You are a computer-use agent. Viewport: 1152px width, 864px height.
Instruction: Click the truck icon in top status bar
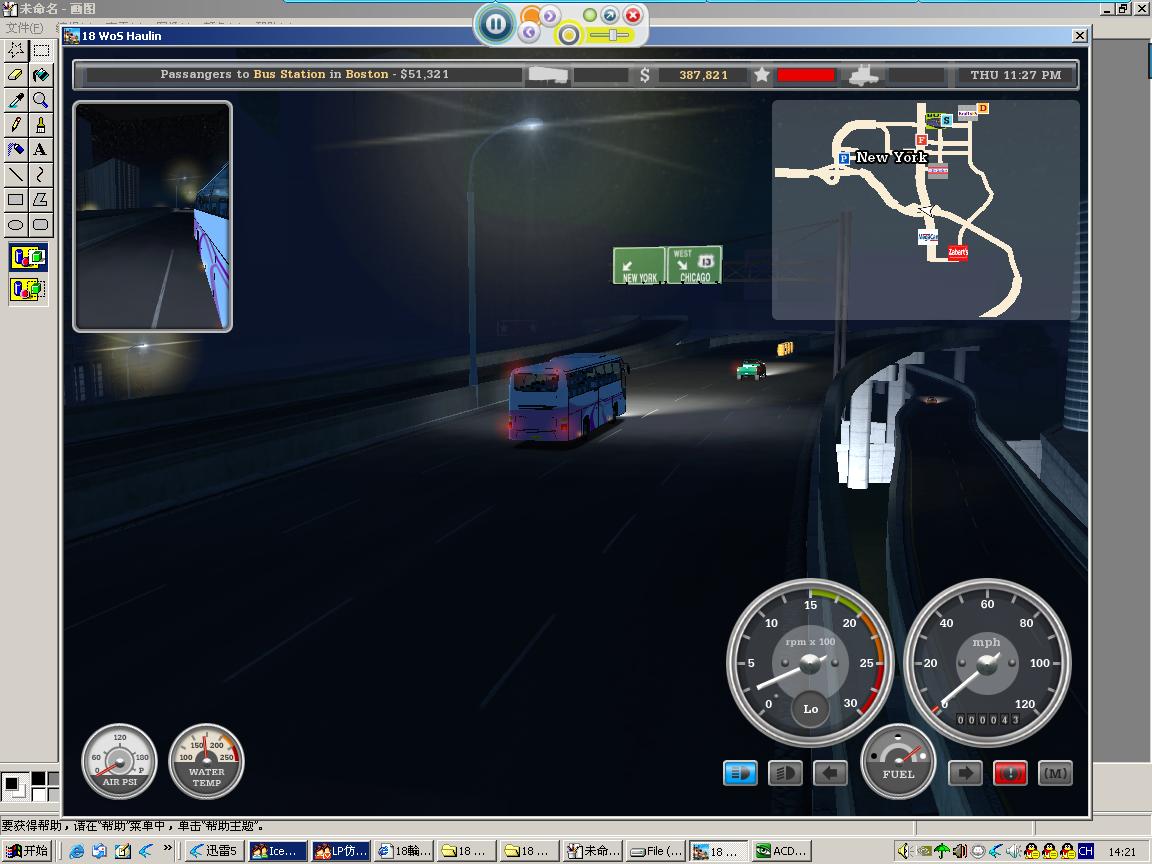[863, 75]
